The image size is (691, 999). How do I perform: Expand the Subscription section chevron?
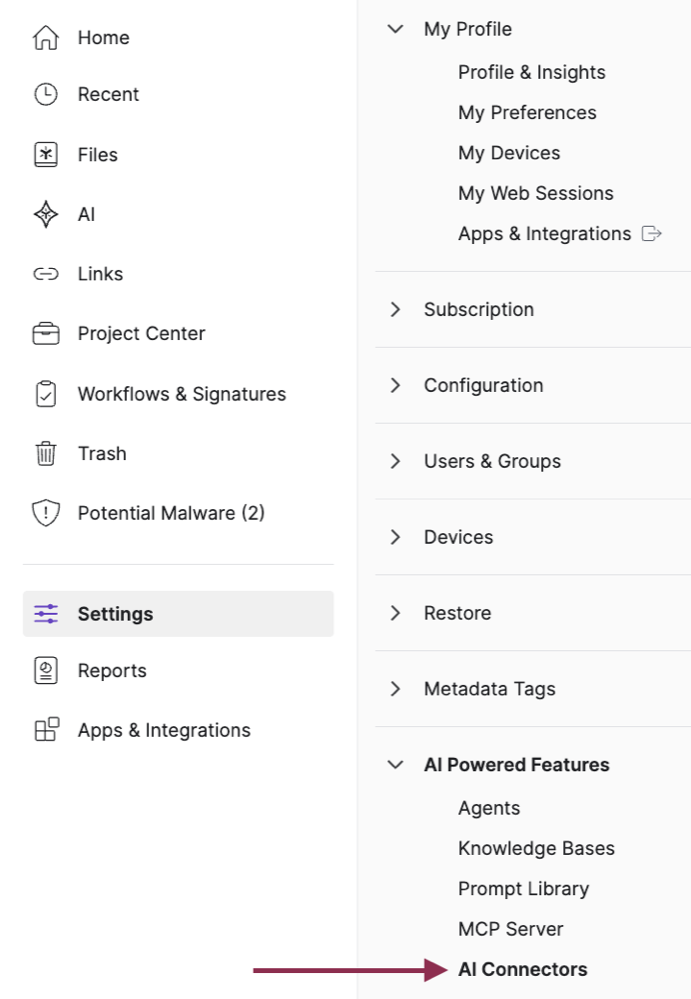click(x=395, y=310)
